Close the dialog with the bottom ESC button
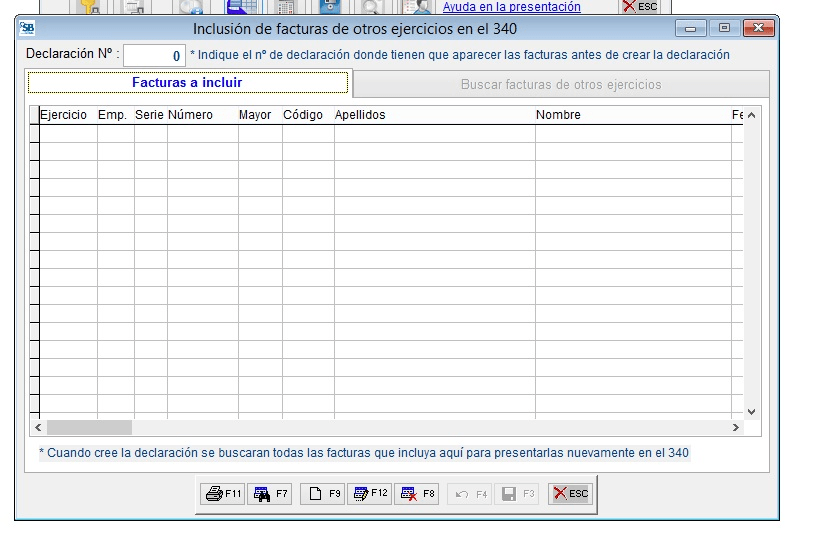Image resolution: width=820 pixels, height=560 pixels. [571, 494]
